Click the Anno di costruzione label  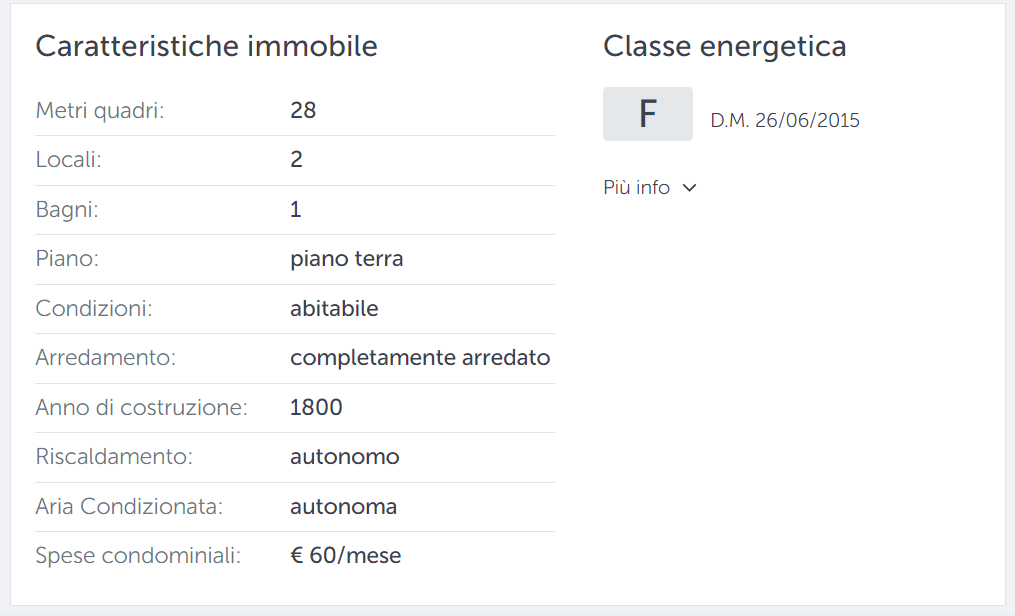(142, 408)
